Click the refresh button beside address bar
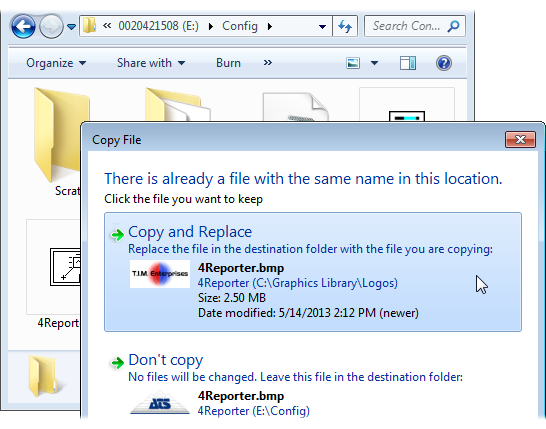The width and height of the screenshot is (546, 429). point(345,26)
